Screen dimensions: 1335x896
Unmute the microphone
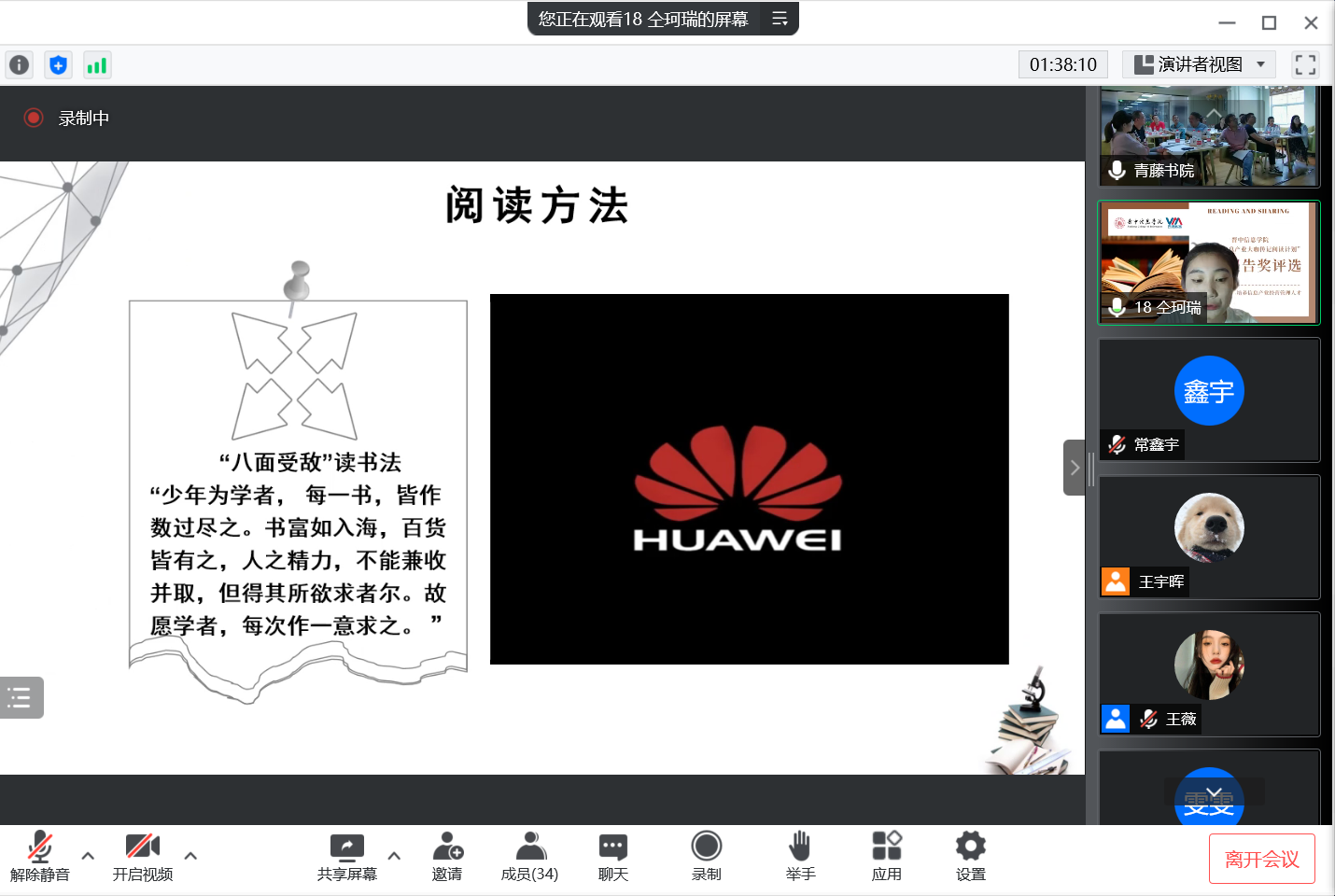point(39,856)
